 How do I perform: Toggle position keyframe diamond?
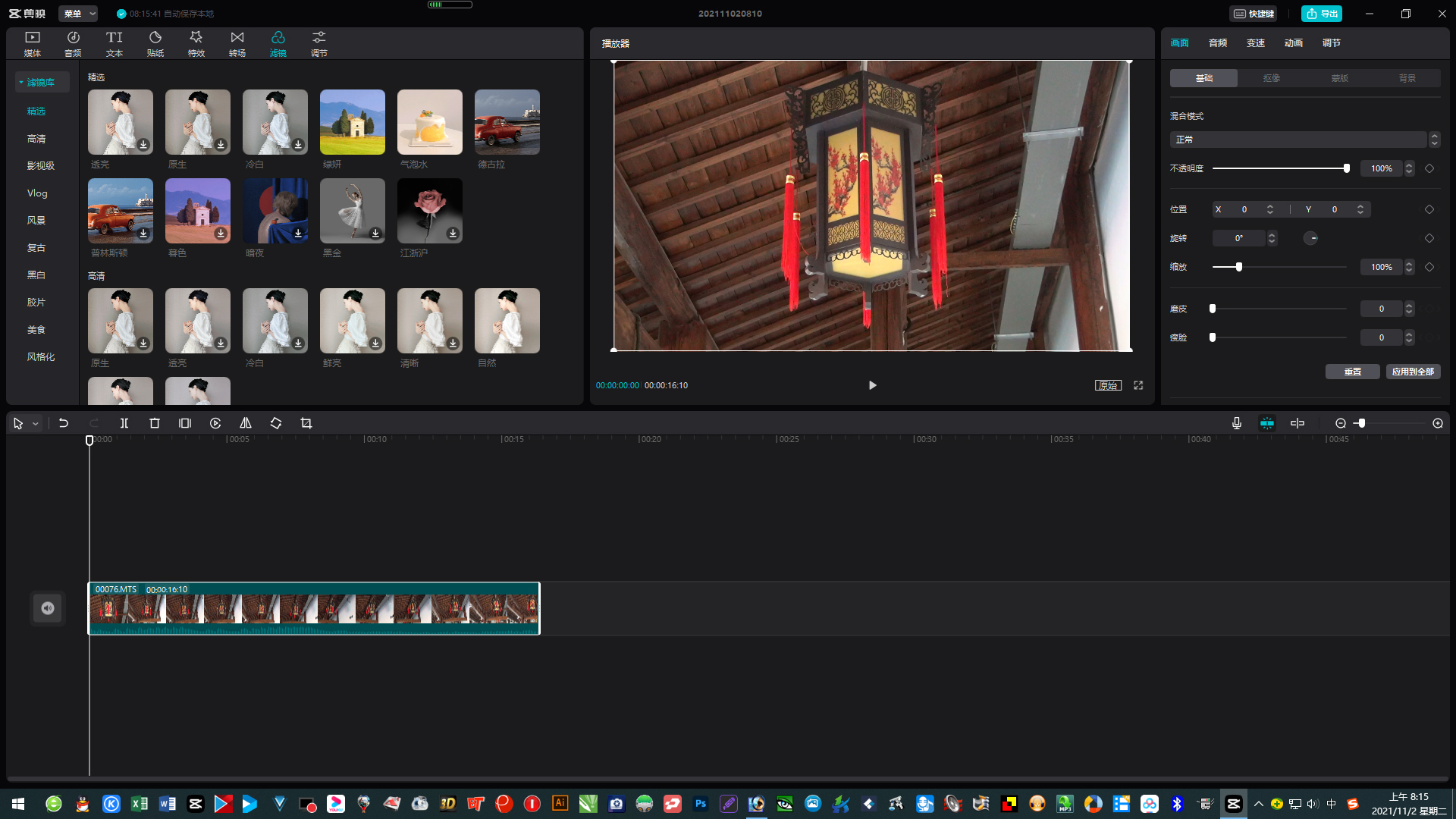click(x=1429, y=209)
